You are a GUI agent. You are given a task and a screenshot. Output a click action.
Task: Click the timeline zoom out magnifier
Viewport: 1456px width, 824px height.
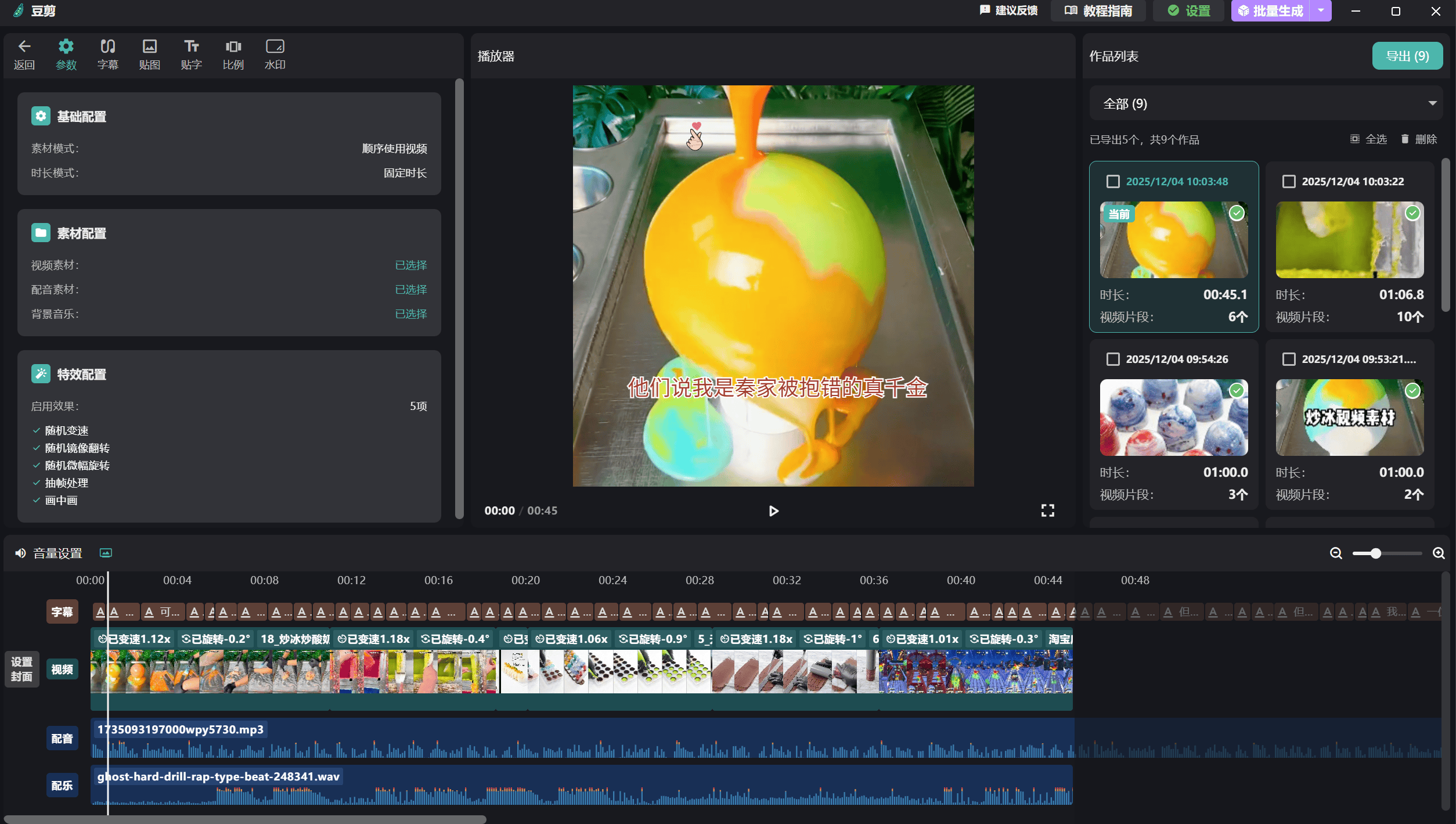[x=1336, y=553]
